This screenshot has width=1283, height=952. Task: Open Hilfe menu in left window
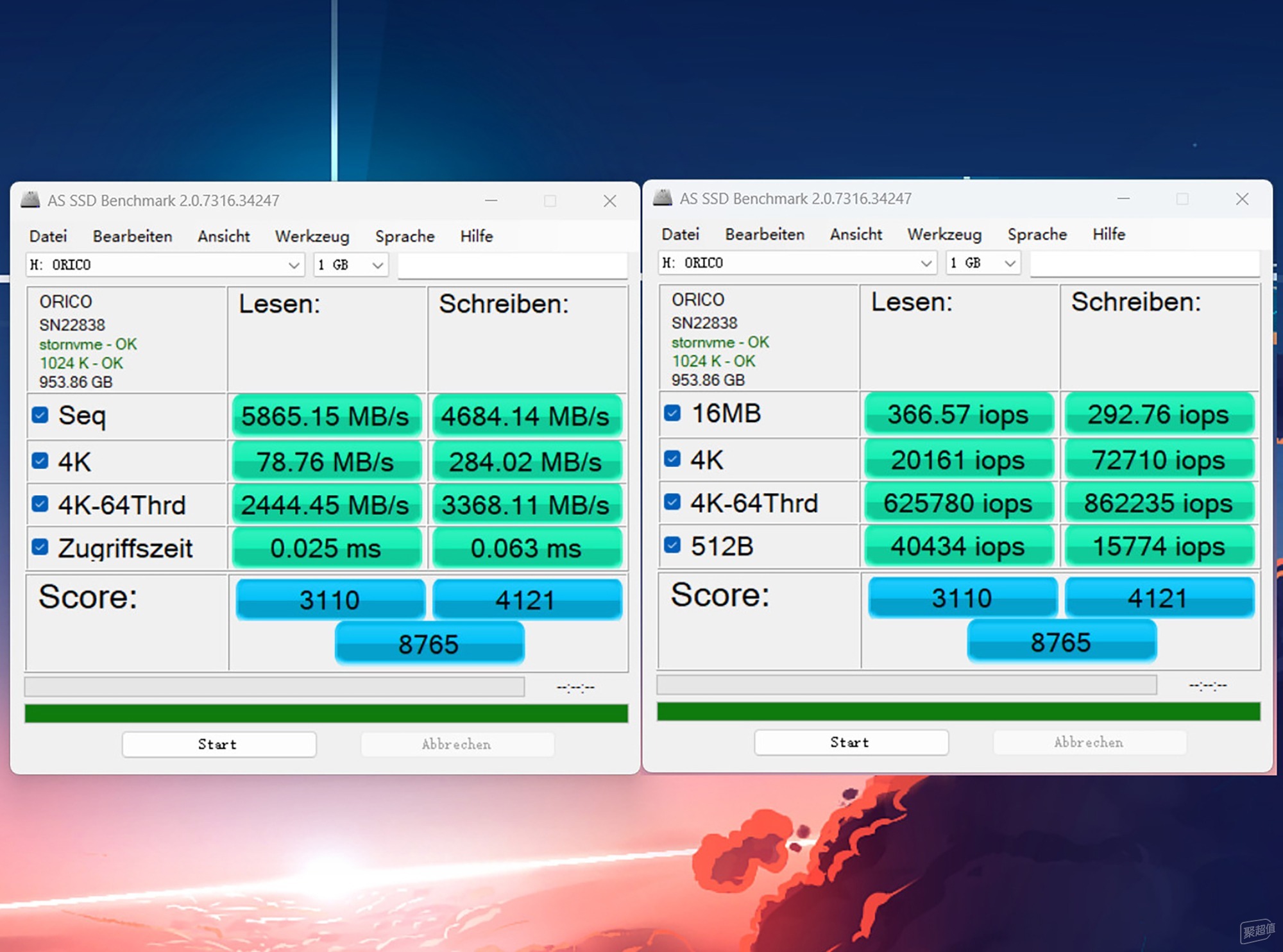(477, 236)
